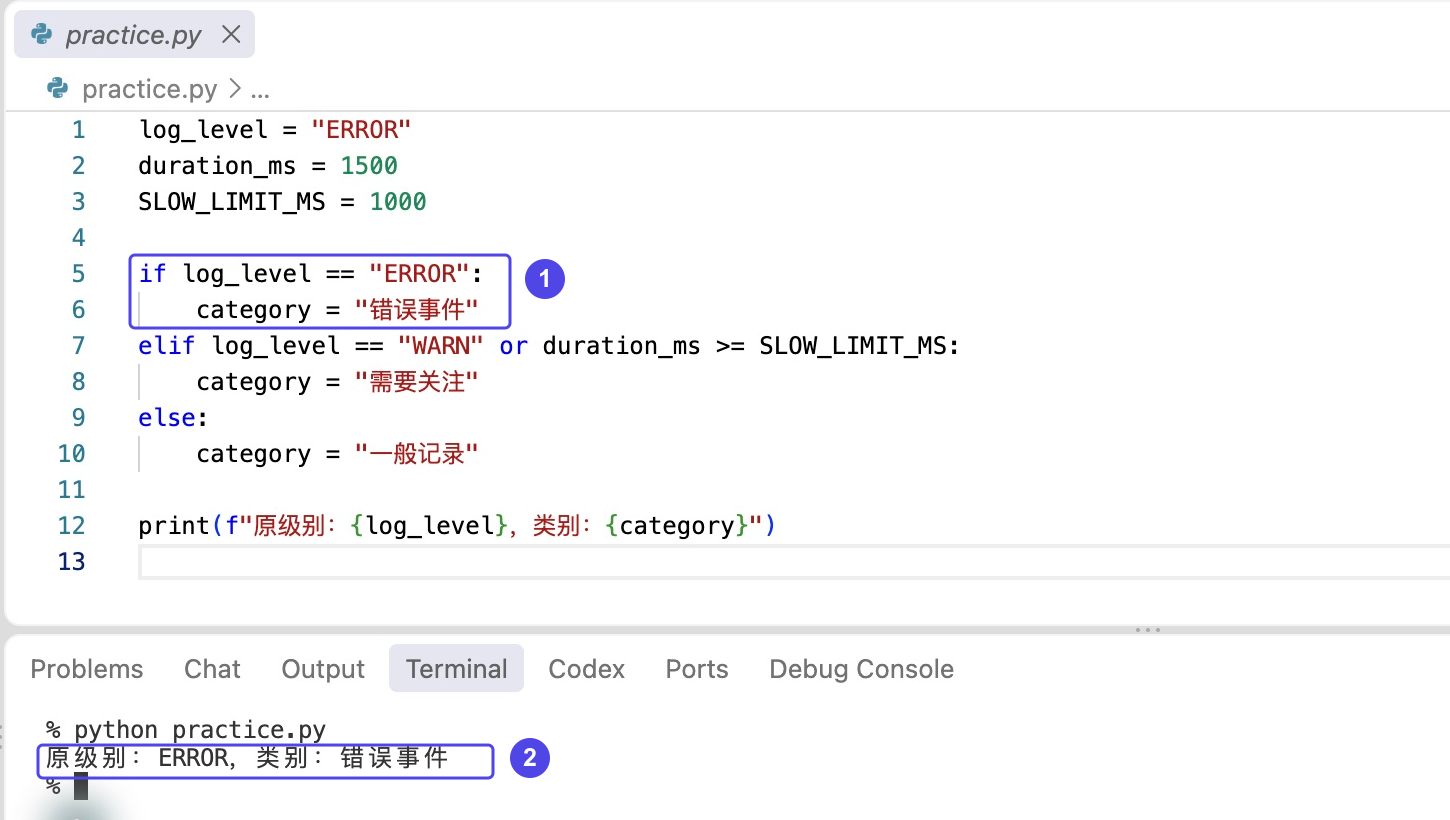Click the log_level = "ERROR" assignment line
1450x820 pixels.
275,130
